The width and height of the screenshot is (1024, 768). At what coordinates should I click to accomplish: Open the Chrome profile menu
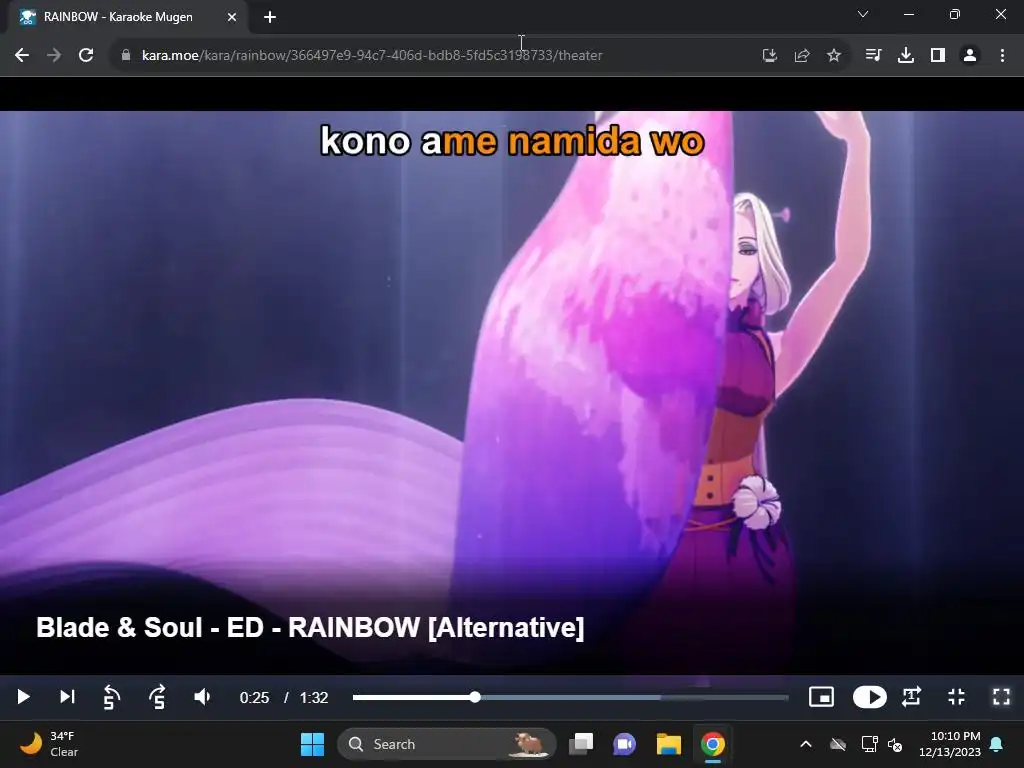(x=970, y=56)
